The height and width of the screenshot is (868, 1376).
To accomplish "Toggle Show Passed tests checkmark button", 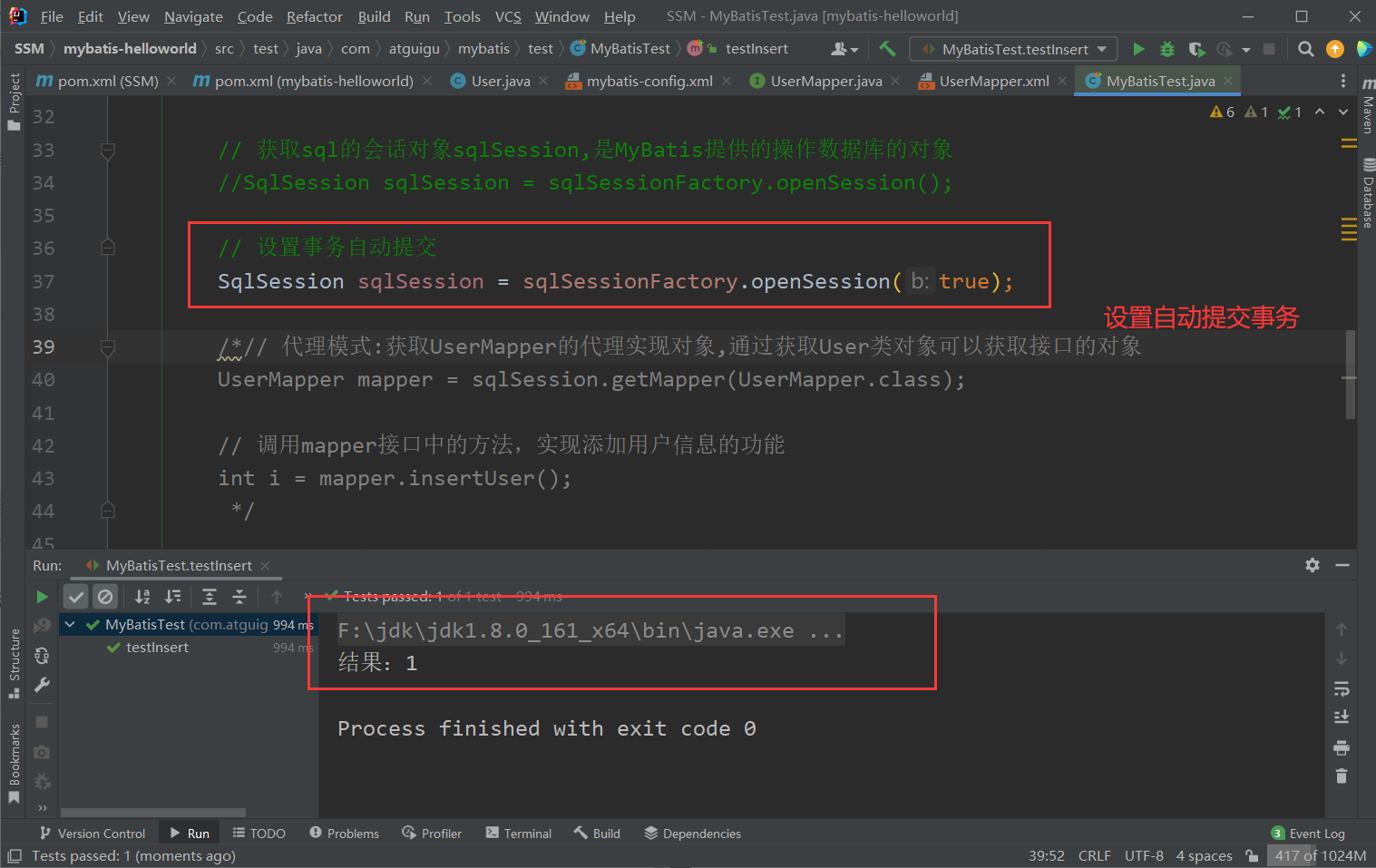I will click(x=76, y=597).
